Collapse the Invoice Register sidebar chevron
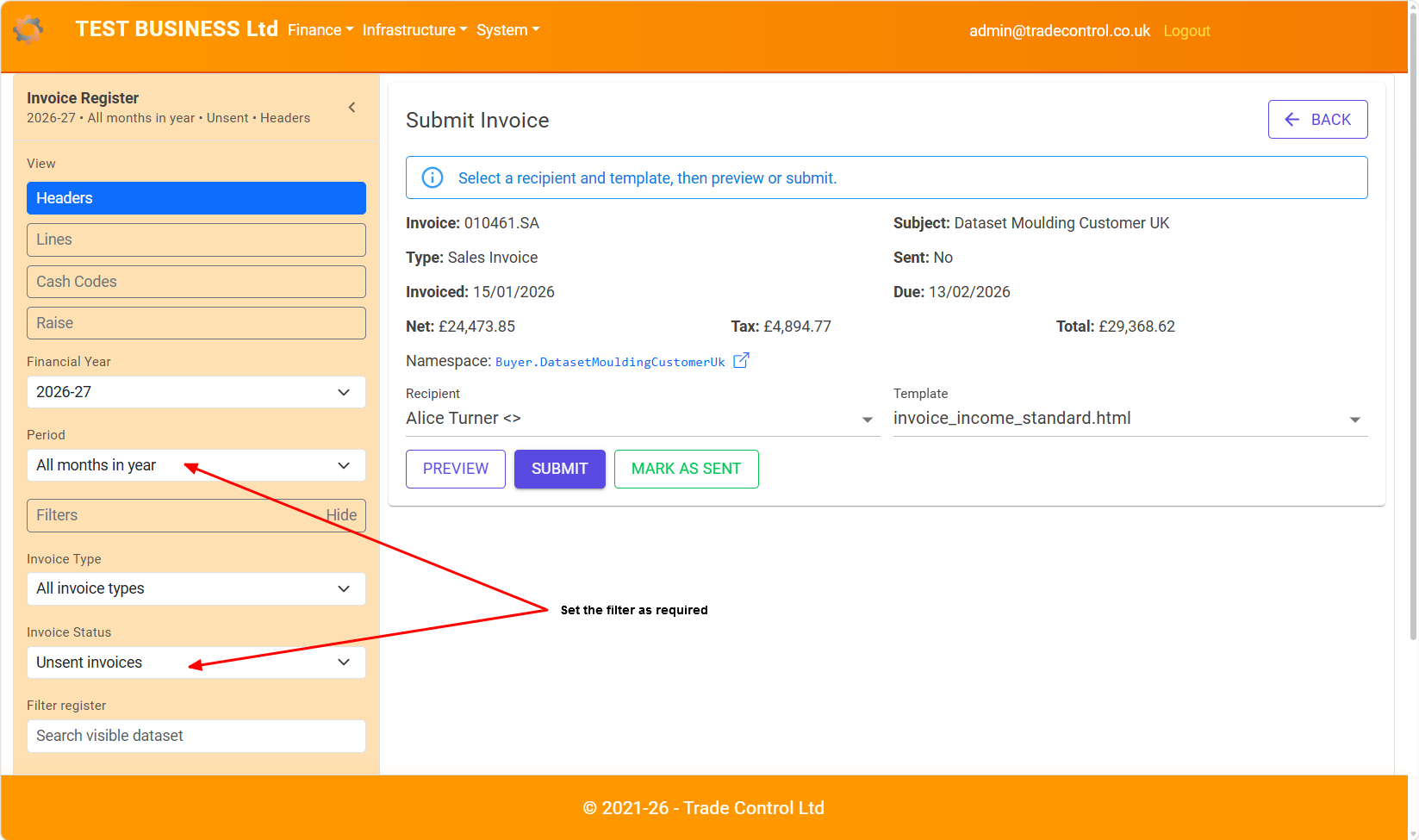 352,108
